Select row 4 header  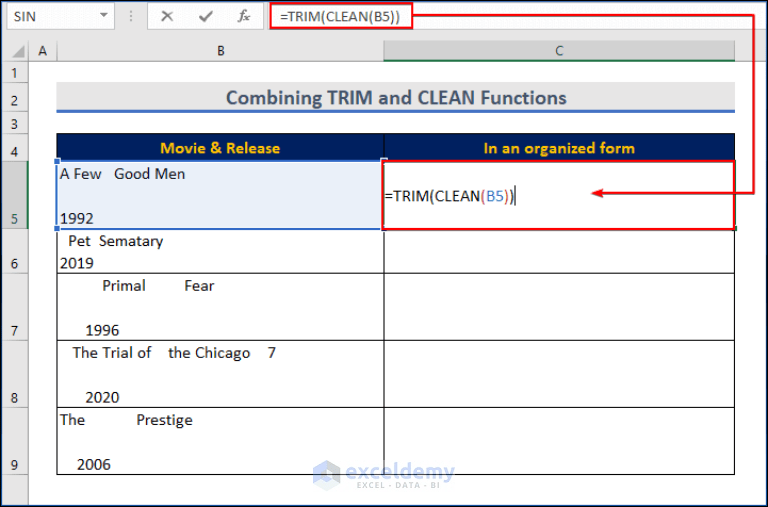(x=14, y=147)
